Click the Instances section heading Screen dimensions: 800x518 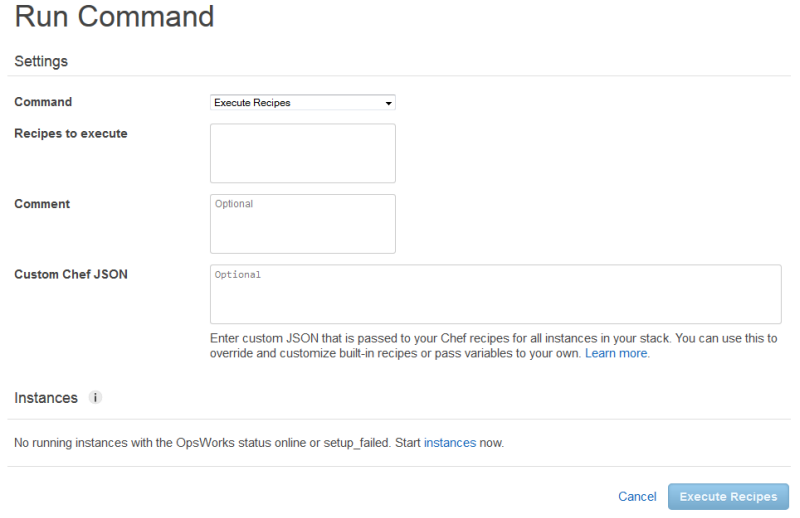pyautogui.click(x=46, y=398)
